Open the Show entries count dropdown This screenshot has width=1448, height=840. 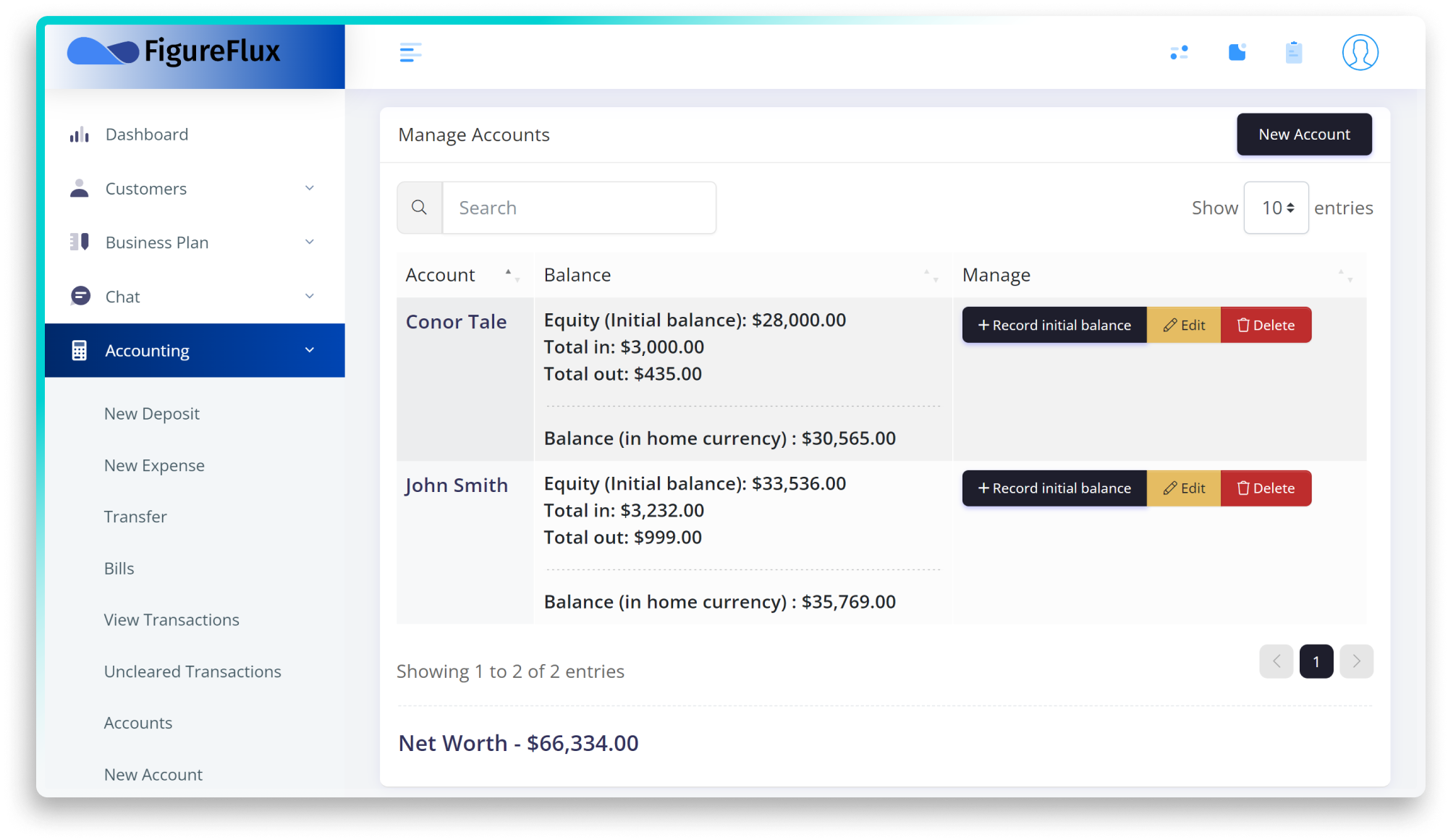(1276, 208)
